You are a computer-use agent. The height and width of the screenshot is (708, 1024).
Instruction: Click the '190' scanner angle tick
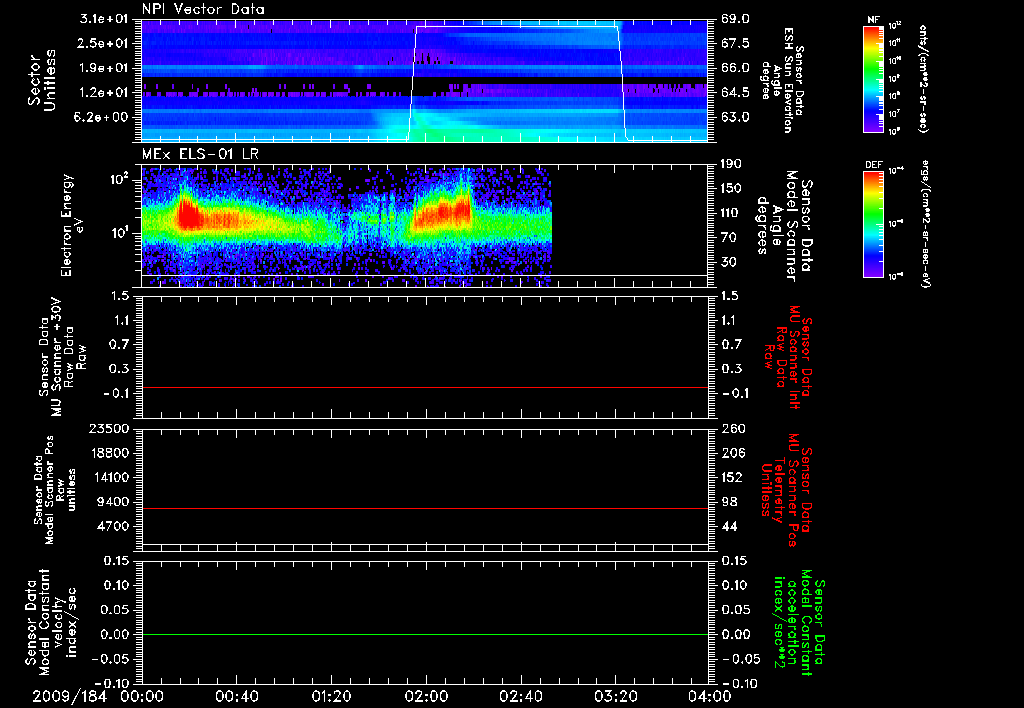[731, 164]
